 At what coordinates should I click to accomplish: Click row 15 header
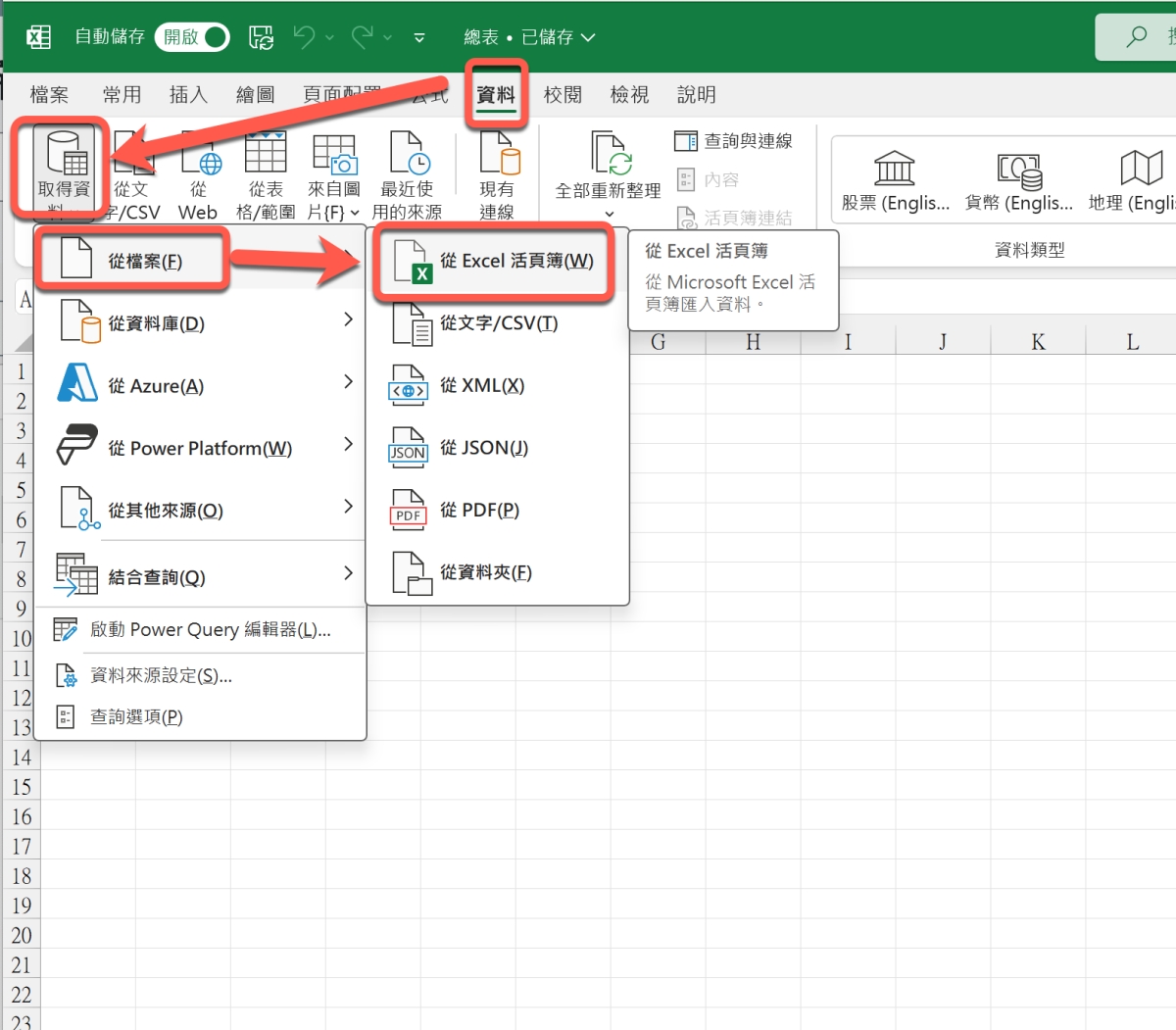point(22,787)
